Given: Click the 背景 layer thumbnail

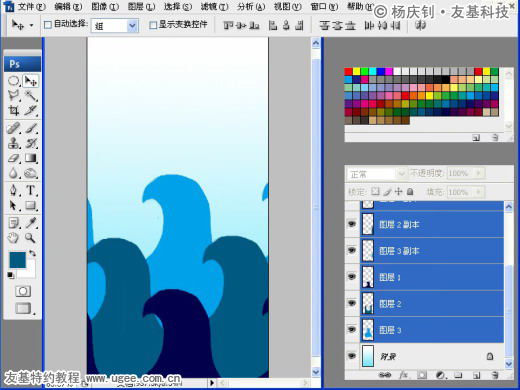Looking at the screenshot, I should [x=368, y=356].
